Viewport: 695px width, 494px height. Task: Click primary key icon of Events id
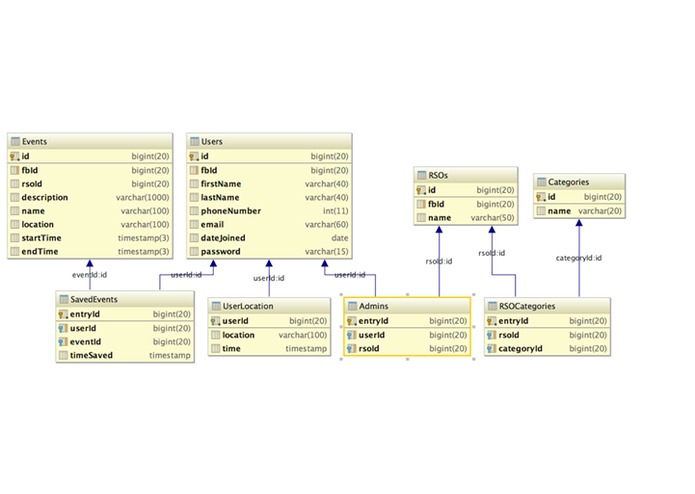(x=15, y=156)
